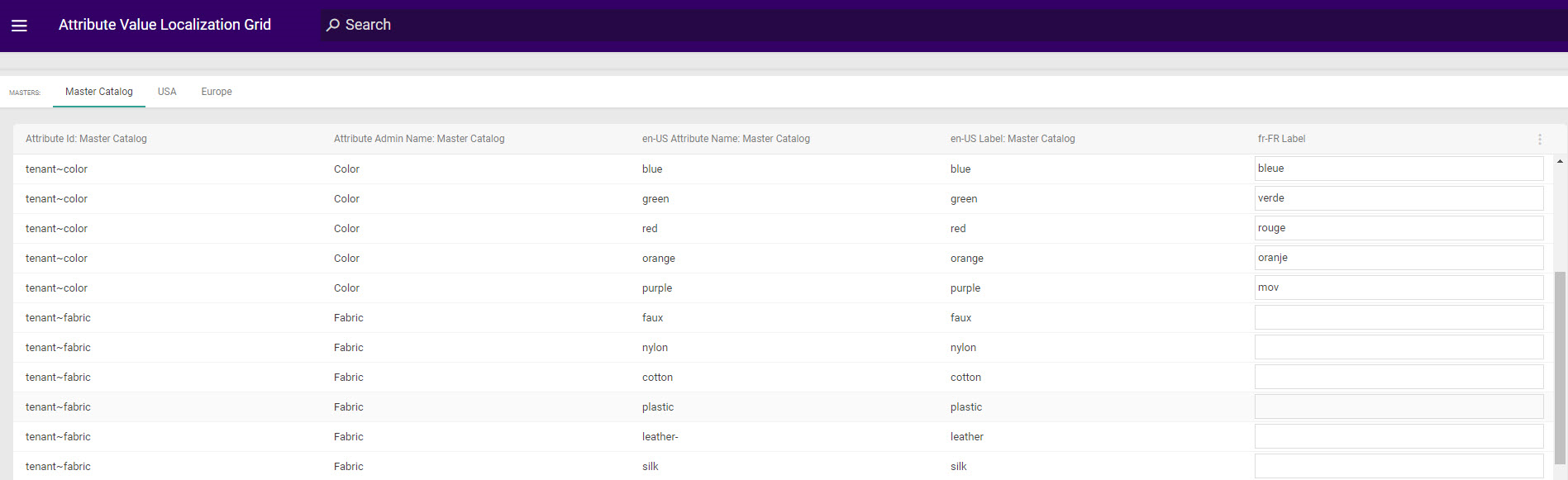Sort by Attribute Admin Name column header
The width and height of the screenshot is (1568, 480).
click(x=419, y=139)
